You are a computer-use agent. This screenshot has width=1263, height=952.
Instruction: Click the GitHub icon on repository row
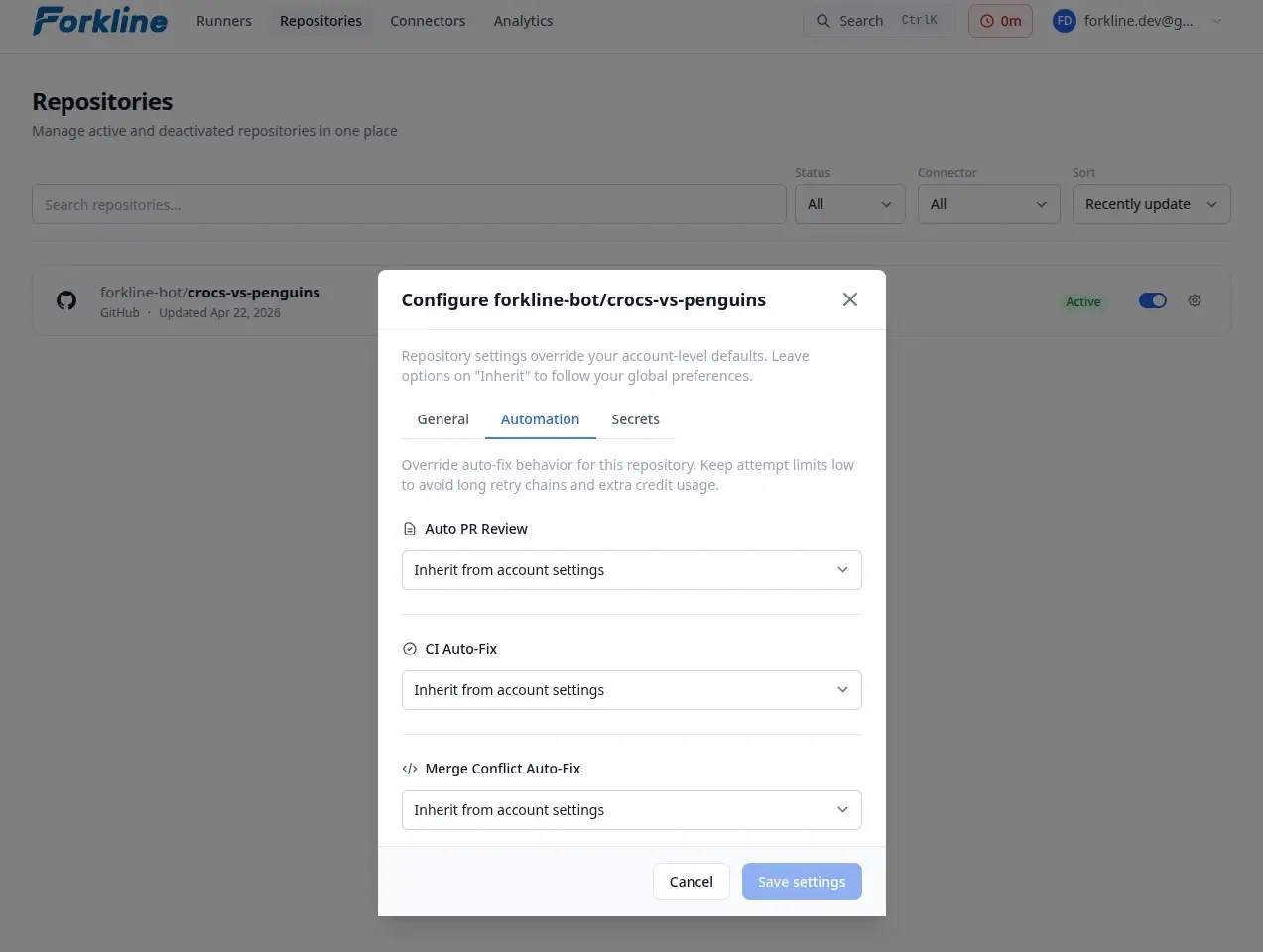click(x=66, y=300)
